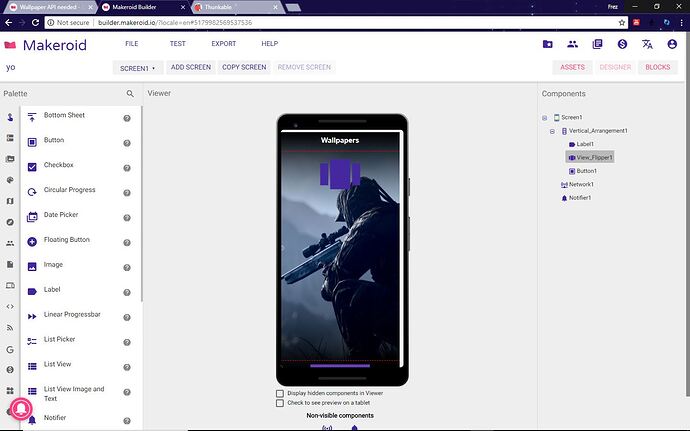The image size is (690, 431).
Task: Open the red notification bell bubble
Action: pos(20,409)
